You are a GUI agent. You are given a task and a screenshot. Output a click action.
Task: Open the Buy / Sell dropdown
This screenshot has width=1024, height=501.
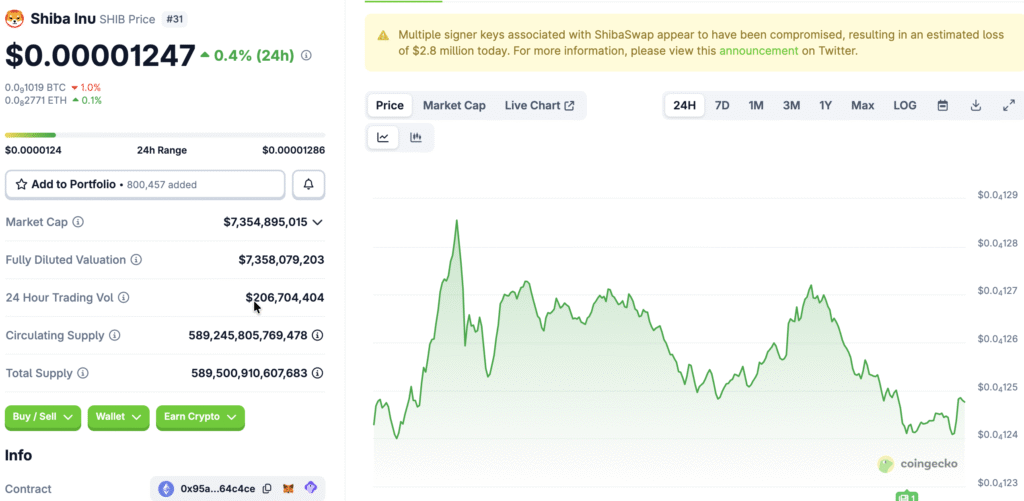pos(43,417)
